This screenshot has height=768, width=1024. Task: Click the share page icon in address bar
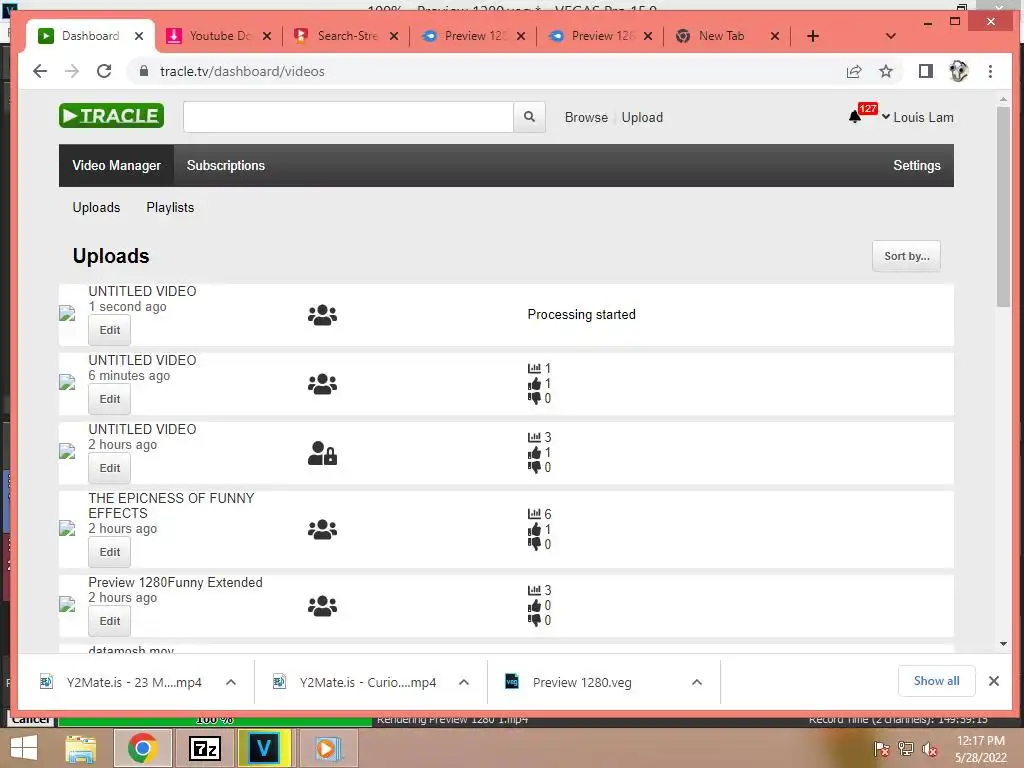coord(854,71)
